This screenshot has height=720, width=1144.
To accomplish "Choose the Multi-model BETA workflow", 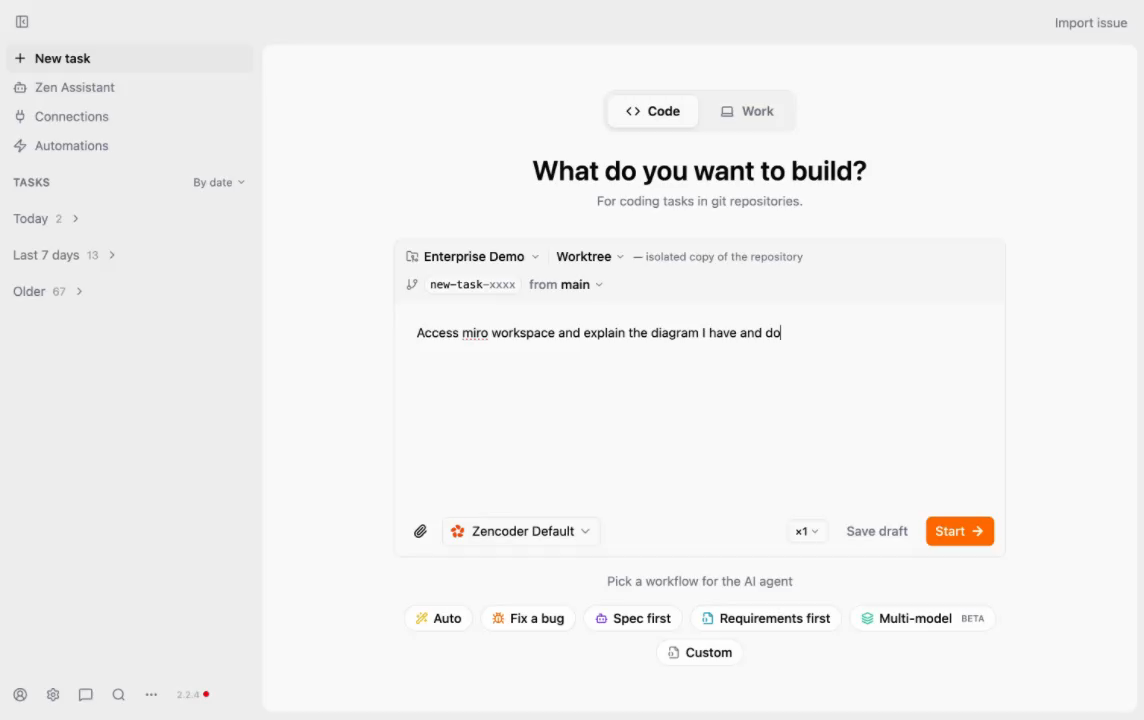I will click(922, 619).
